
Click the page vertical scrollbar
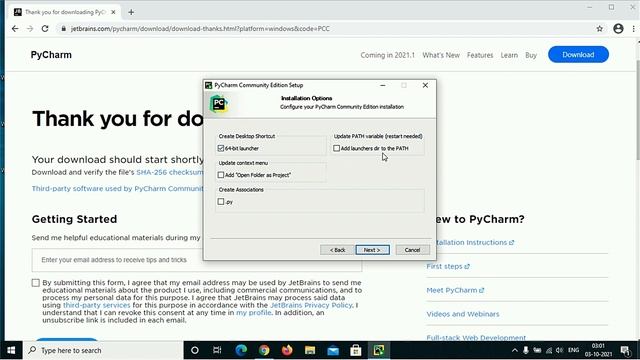(637, 110)
